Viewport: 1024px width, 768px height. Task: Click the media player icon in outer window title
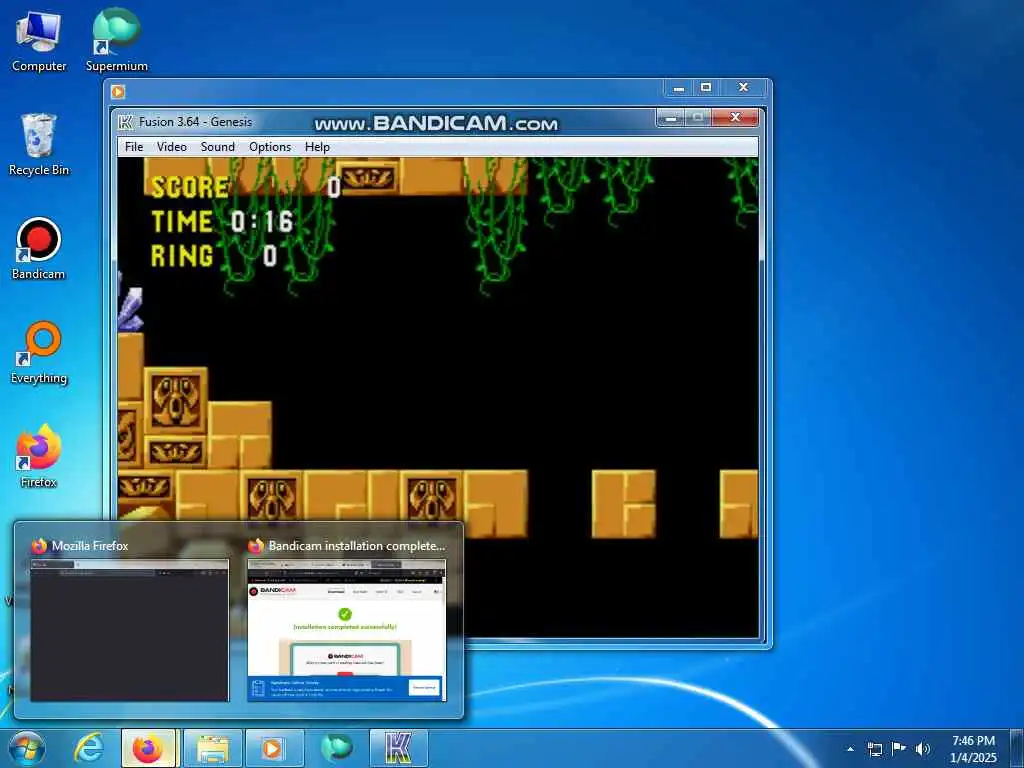(x=118, y=92)
